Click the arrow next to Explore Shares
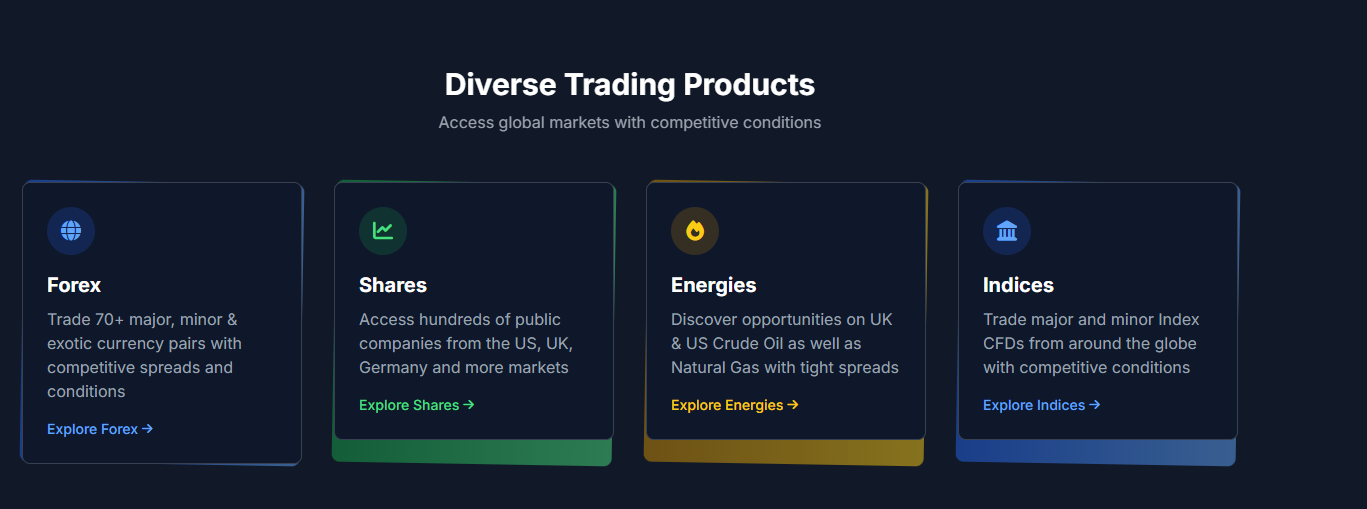This screenshot has height=509, width=1367. pos(469,405)
